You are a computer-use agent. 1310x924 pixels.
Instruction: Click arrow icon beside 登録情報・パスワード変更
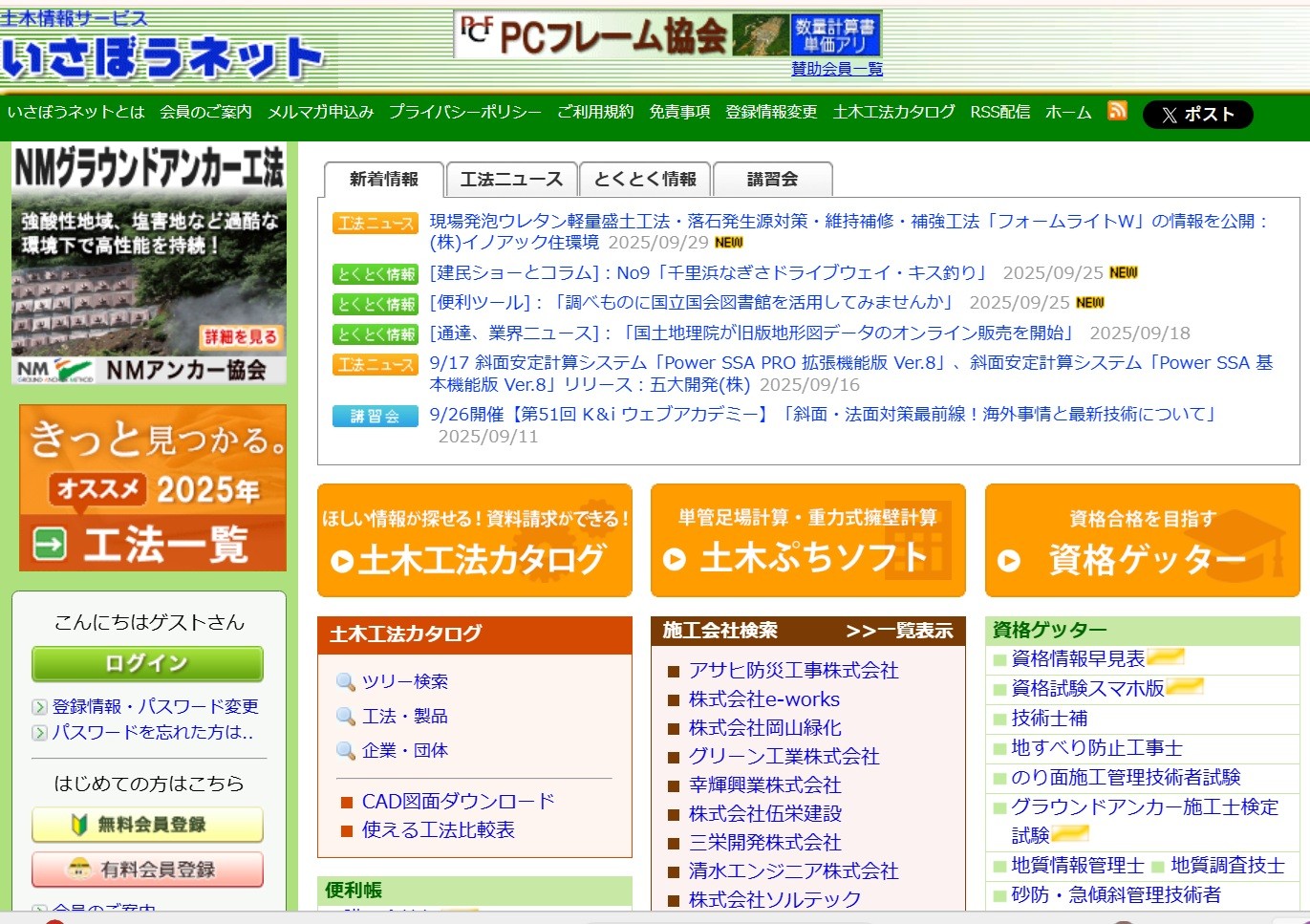[40, 707]
